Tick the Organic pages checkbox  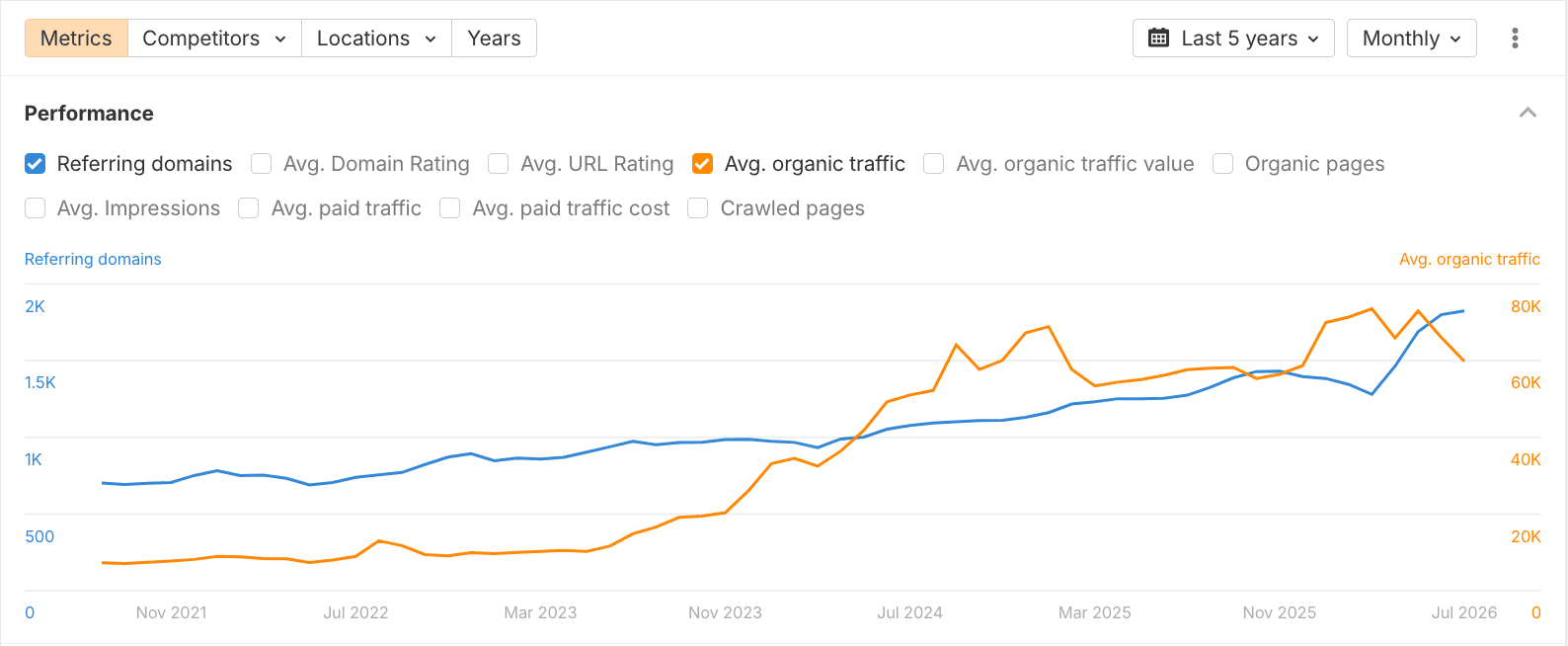(x=1223, y=164)
